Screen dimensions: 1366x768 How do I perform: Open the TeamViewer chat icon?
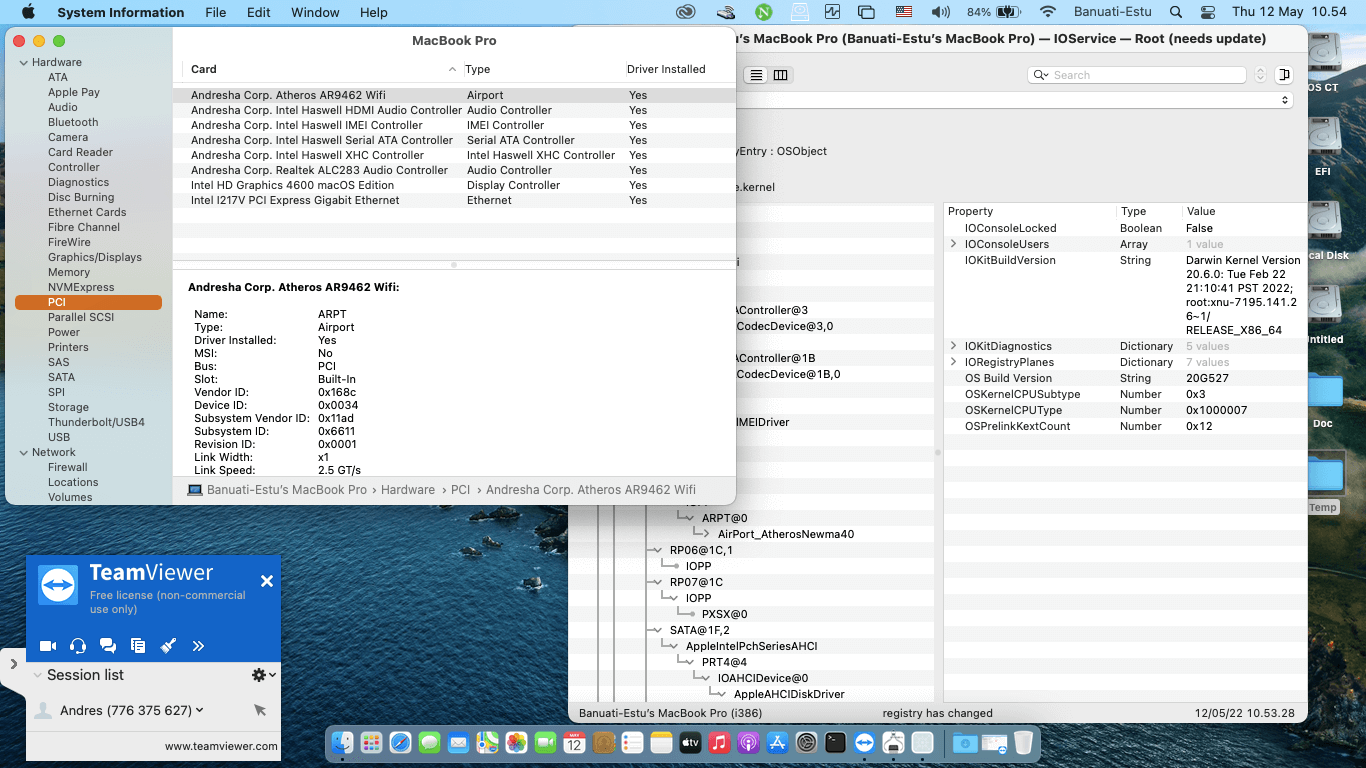pos(108,646)
